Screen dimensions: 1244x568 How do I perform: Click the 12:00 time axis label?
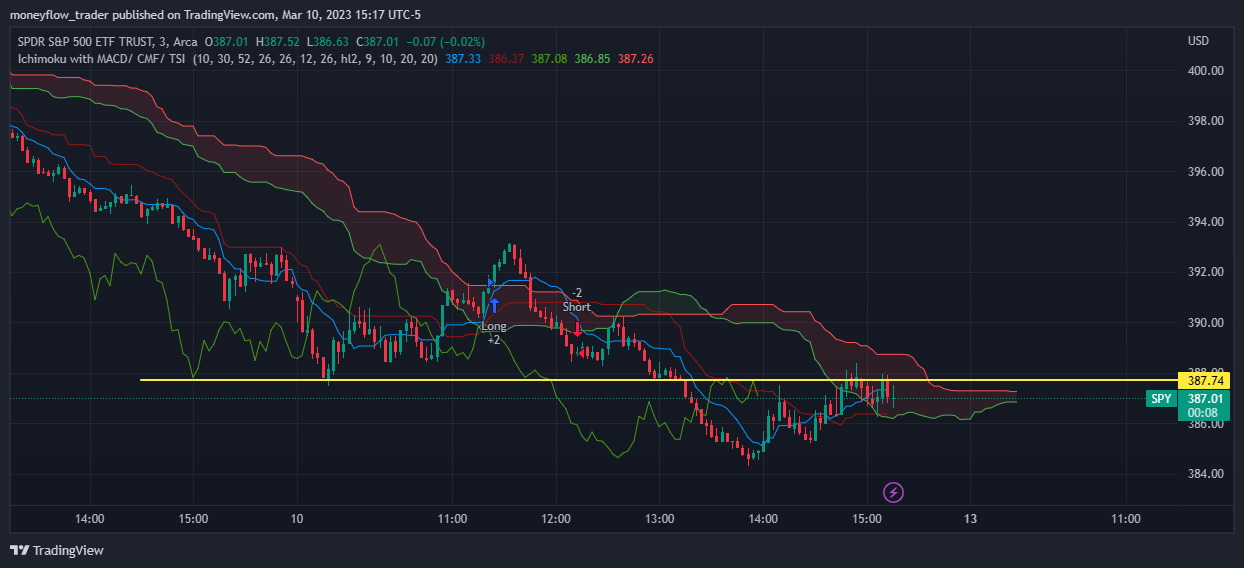click(556, 519)
